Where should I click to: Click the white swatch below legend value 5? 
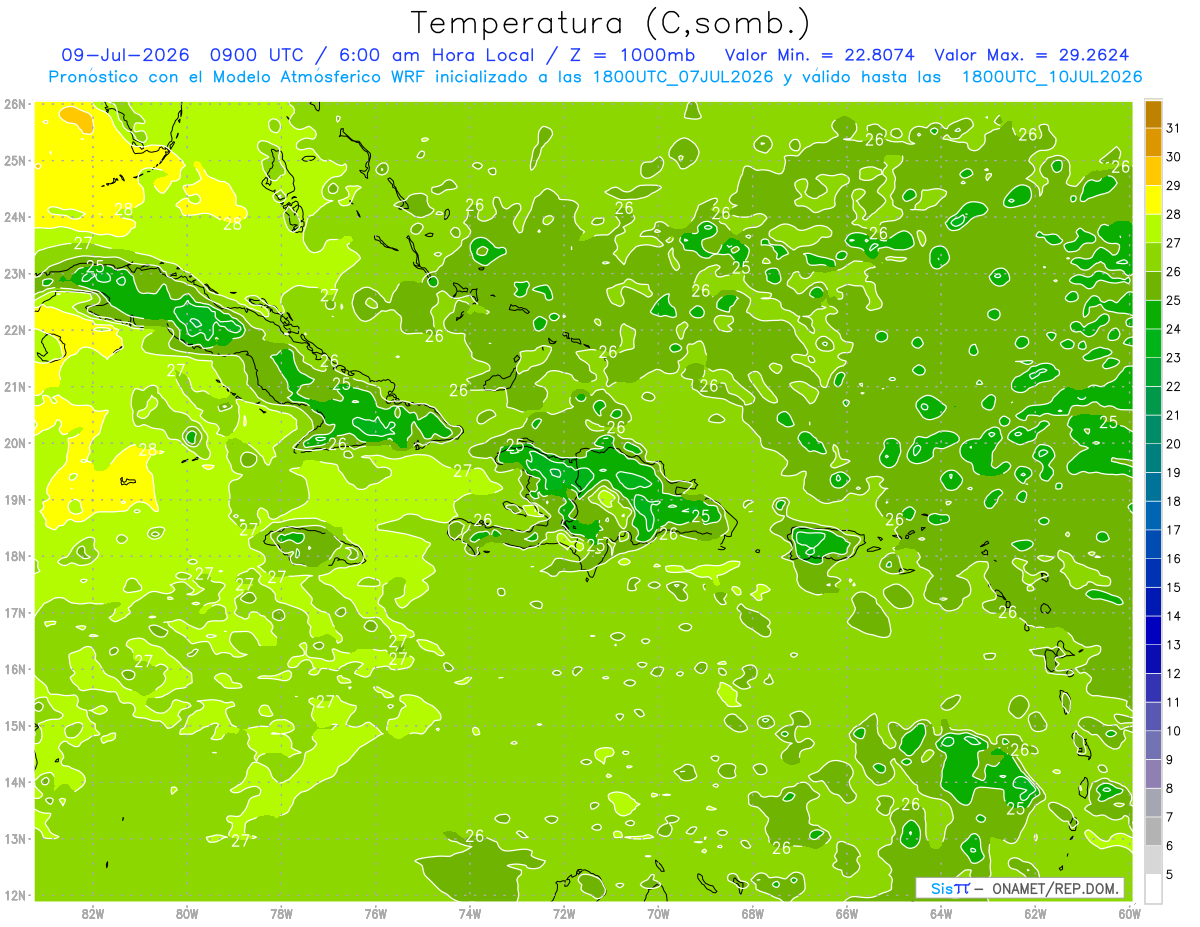[x=1153, y=888]
